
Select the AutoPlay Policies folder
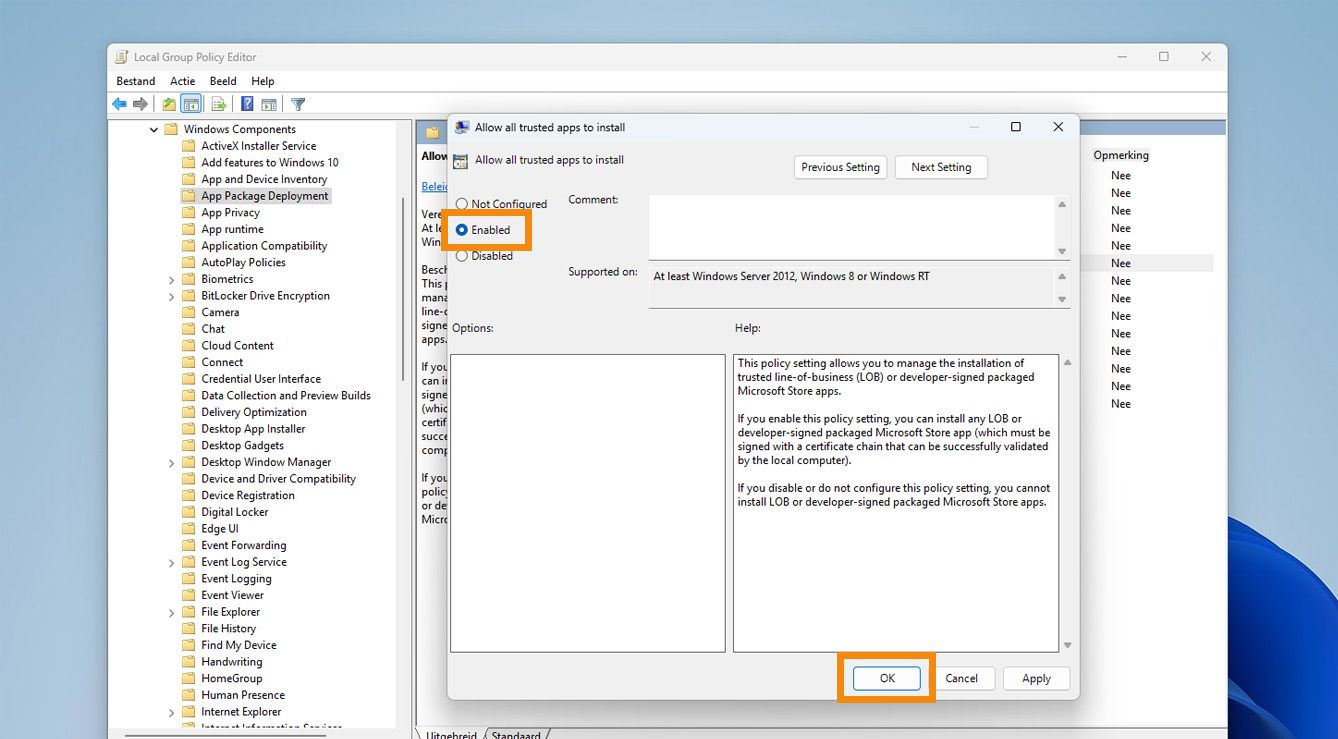click(243, 263)
